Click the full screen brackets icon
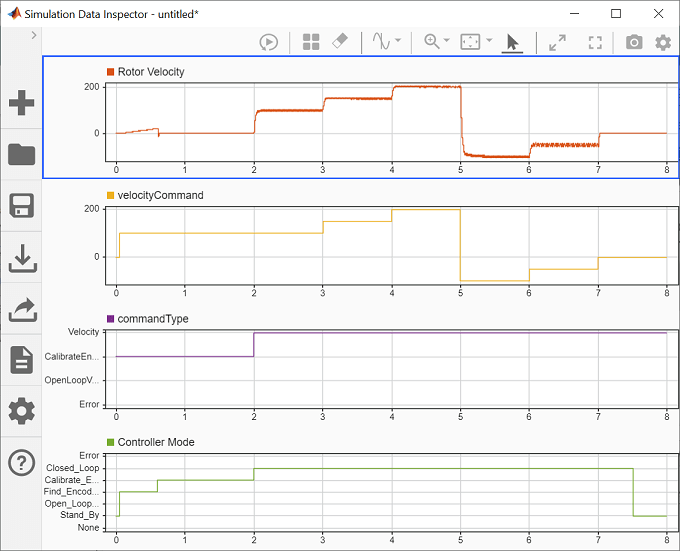 coord(595,42)
